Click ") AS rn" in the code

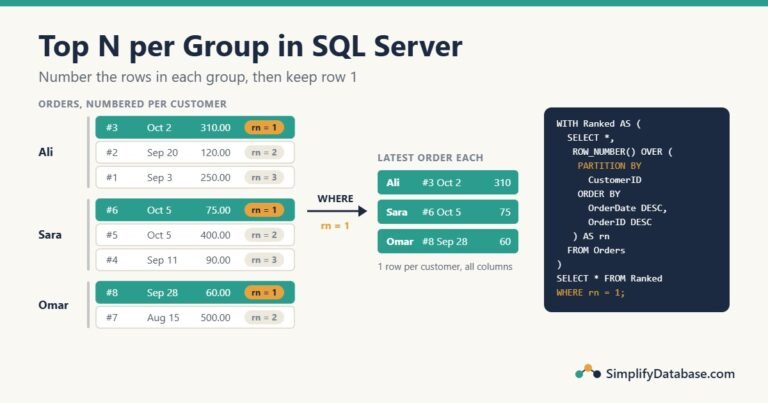click(x=591, y=236)
